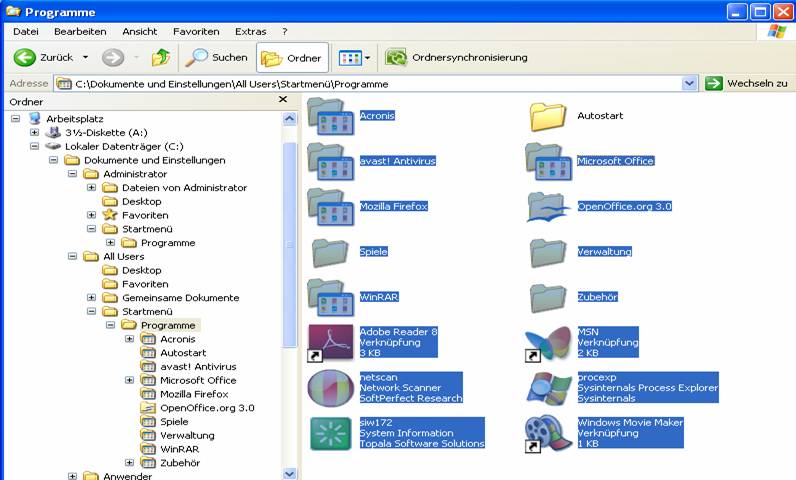Toggle the Ordner folder pane button
796x480 pixels.
[x=292, y=58]
